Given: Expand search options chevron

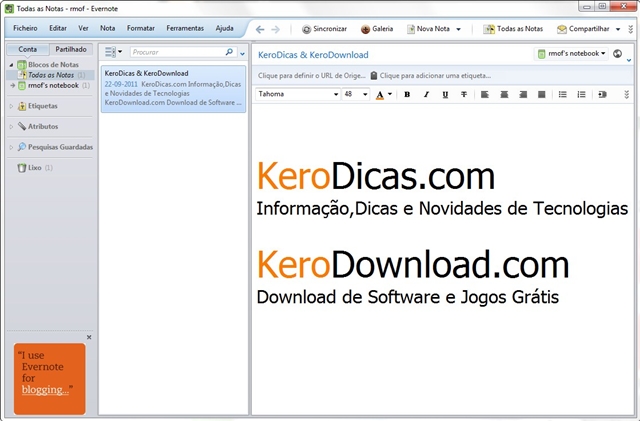Looking at the screenshot, I should pos(242,53).
